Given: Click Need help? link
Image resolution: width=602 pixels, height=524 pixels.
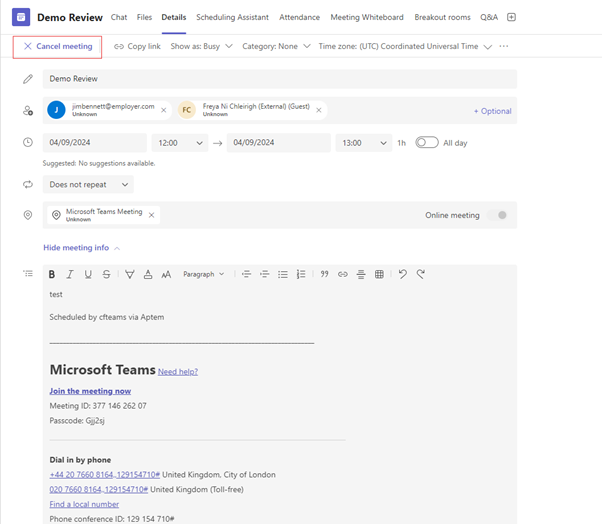Looking at the screenshot, I should coord(178,372).
